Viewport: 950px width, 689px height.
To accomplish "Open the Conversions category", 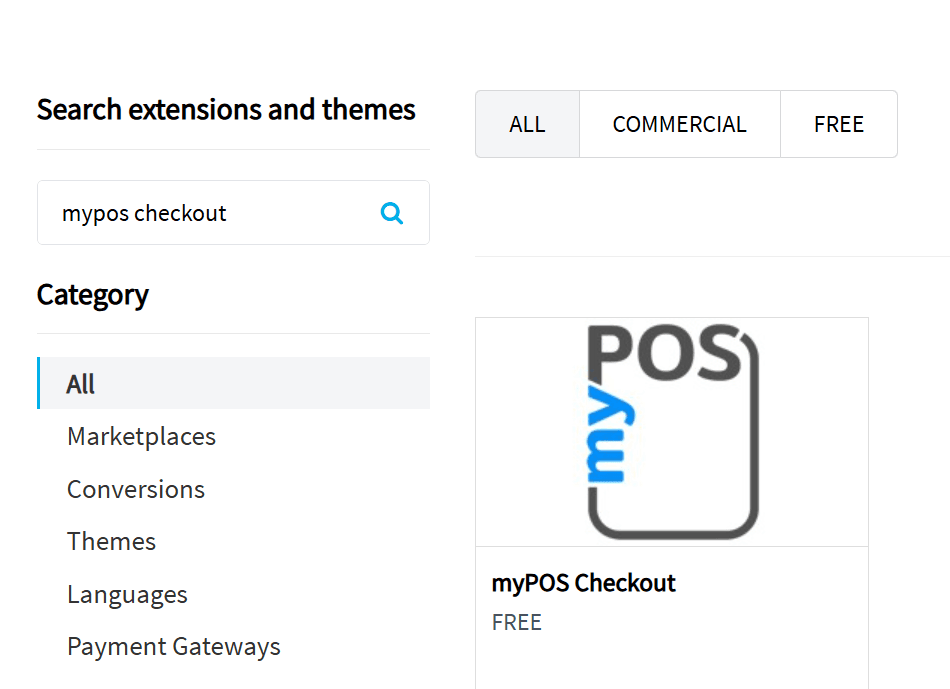I will pos(135,489).
